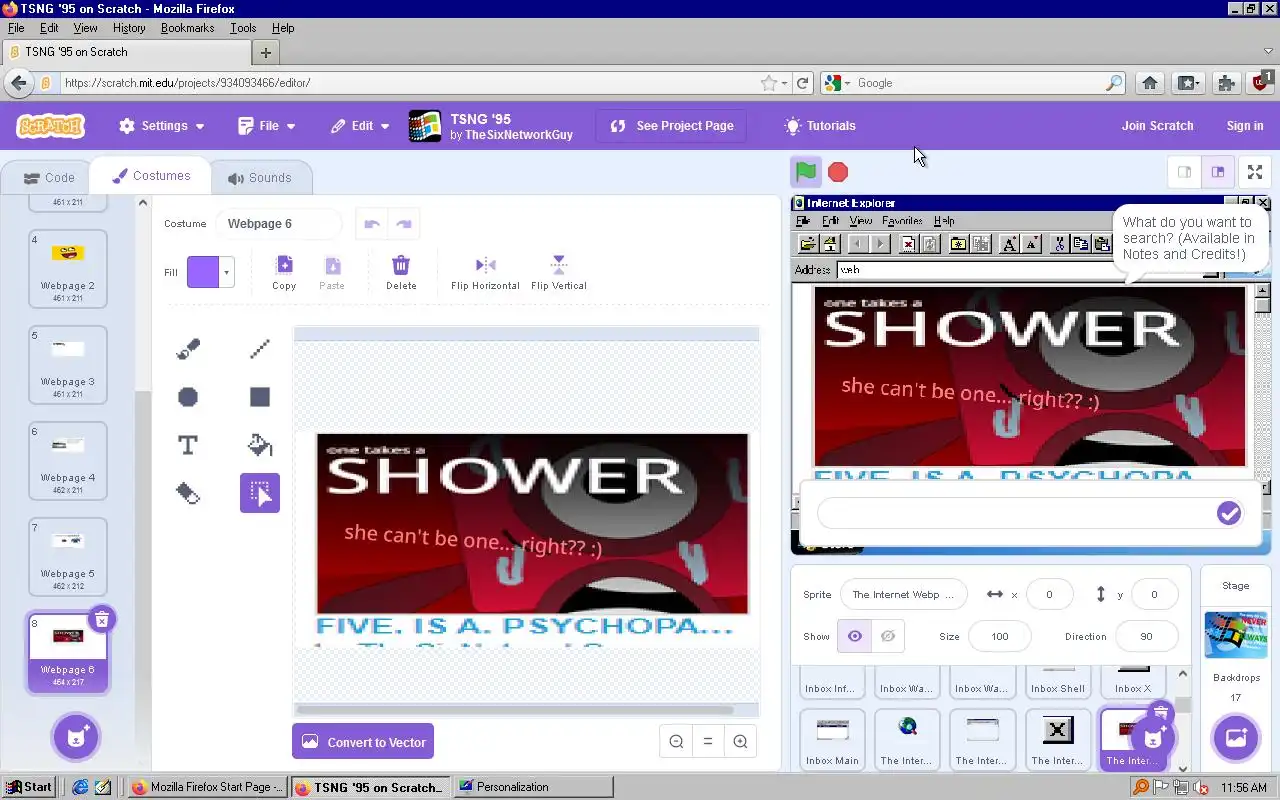Flip the costume horizontally
This screenshot has width=1280, height=800.
coord(485,272)
